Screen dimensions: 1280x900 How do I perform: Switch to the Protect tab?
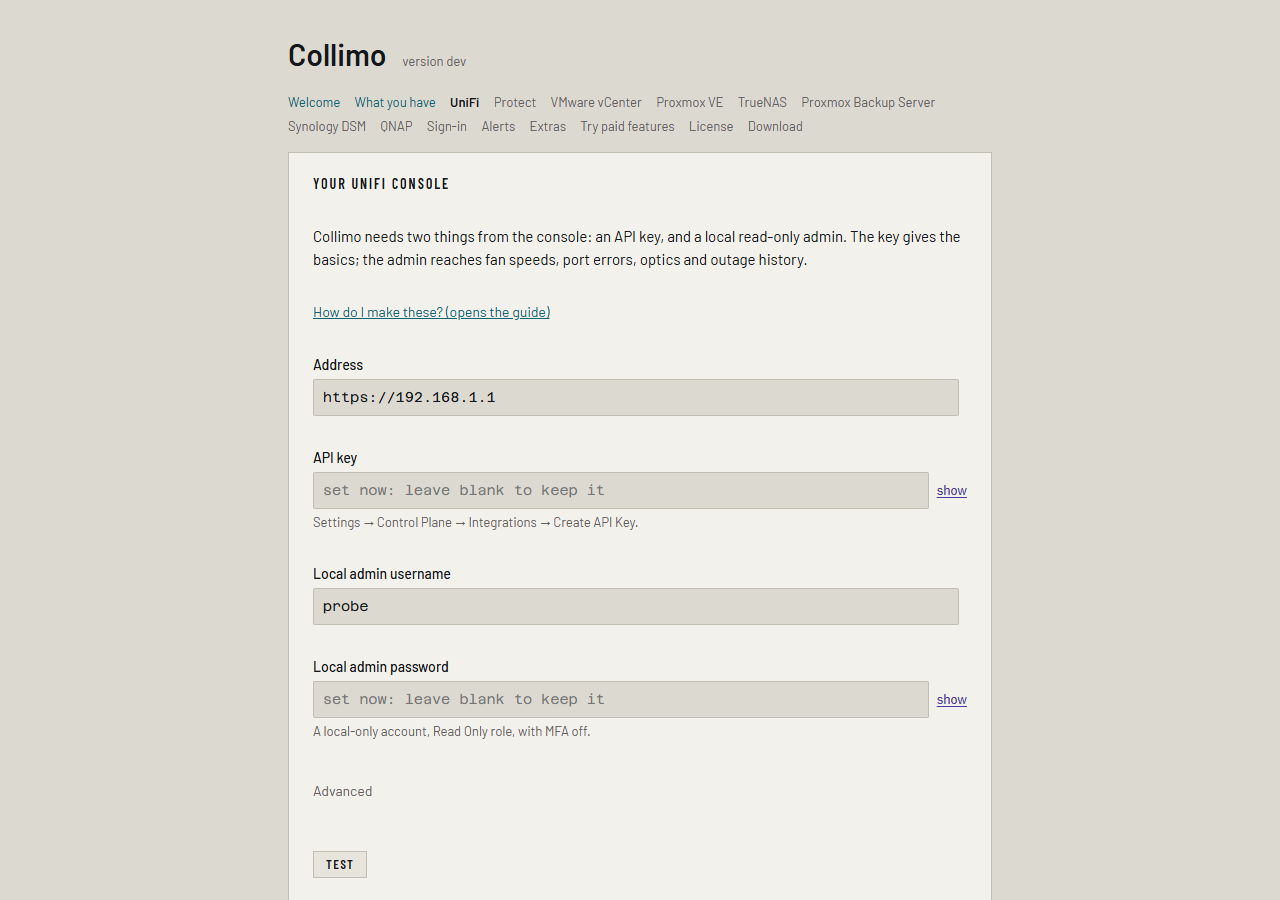pyautogui.click(x=515, y=102)
